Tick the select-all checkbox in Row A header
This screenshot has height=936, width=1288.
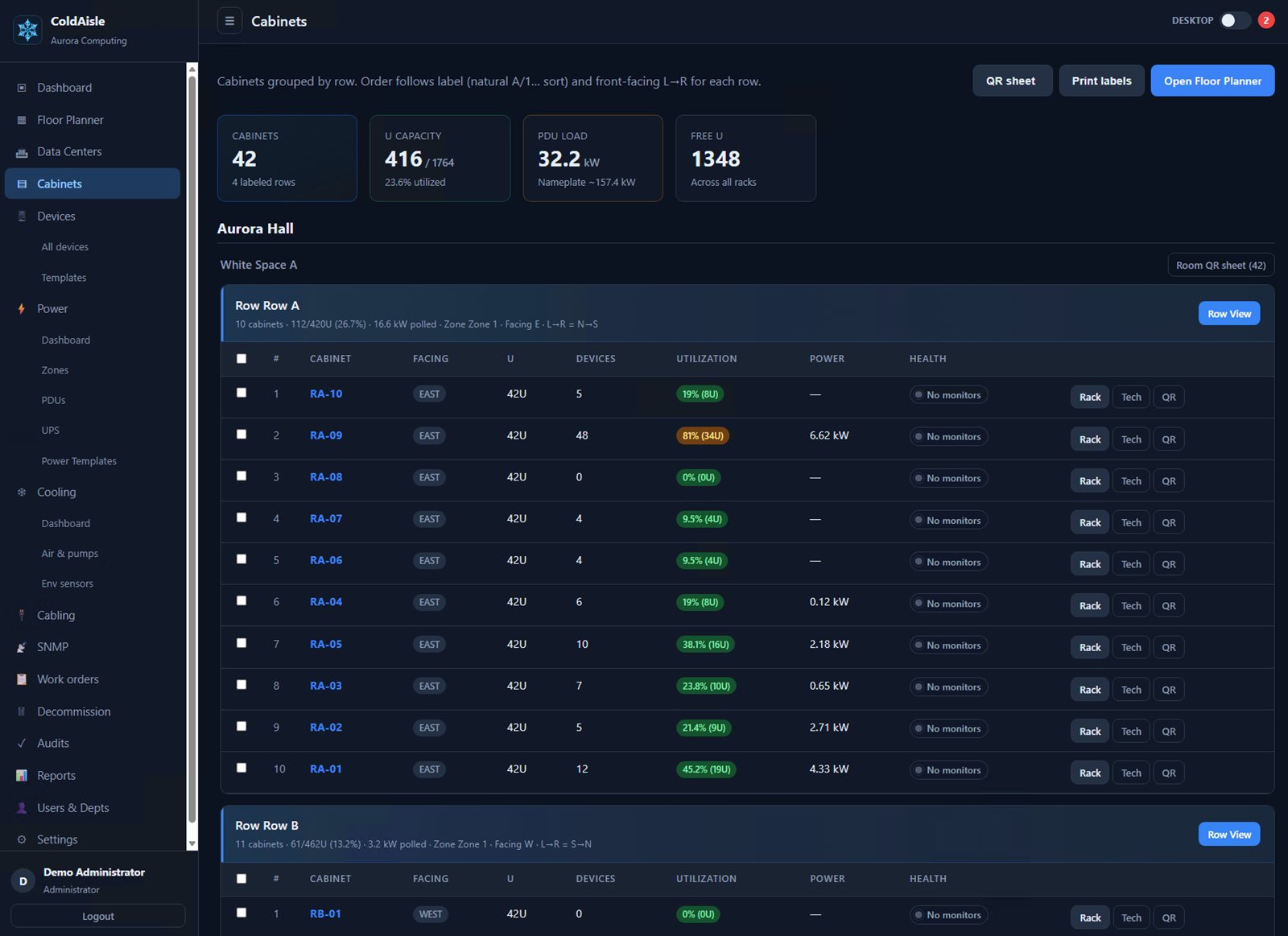[242, 359]
